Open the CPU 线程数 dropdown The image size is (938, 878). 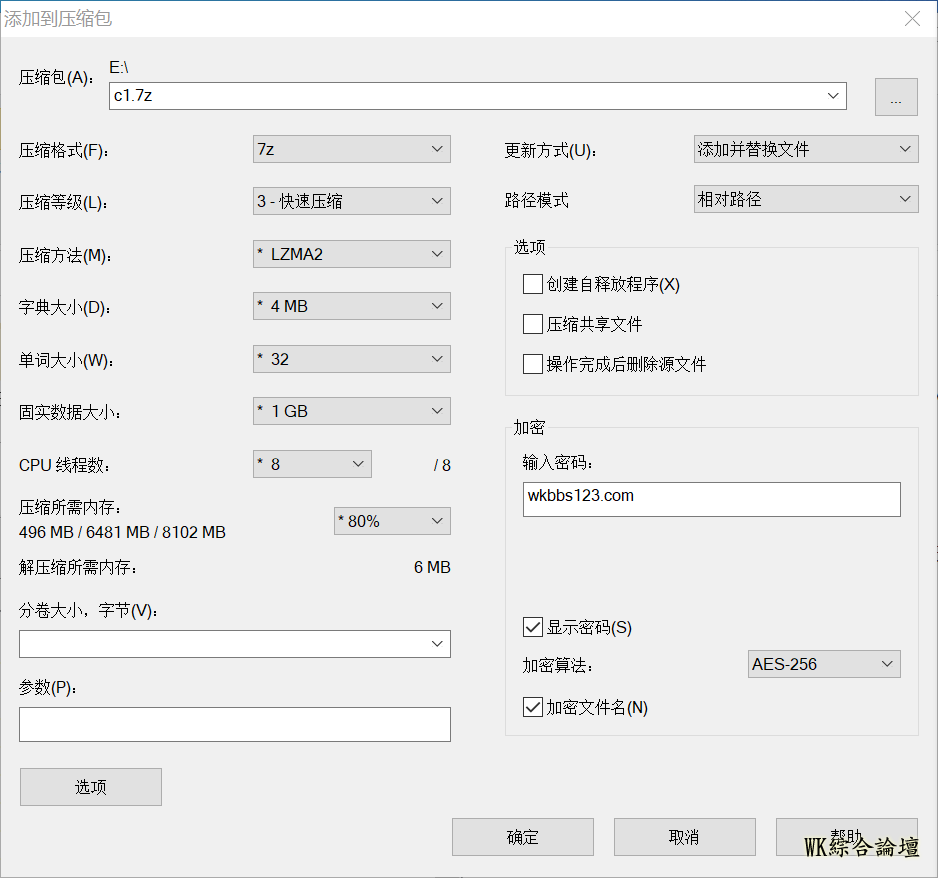[312, 464]
